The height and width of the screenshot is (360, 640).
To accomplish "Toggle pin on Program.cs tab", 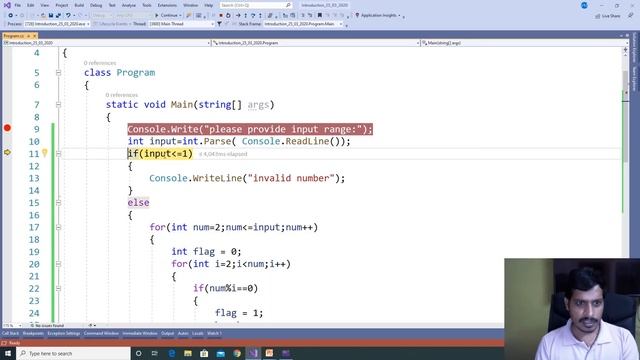I will point(29,36).
